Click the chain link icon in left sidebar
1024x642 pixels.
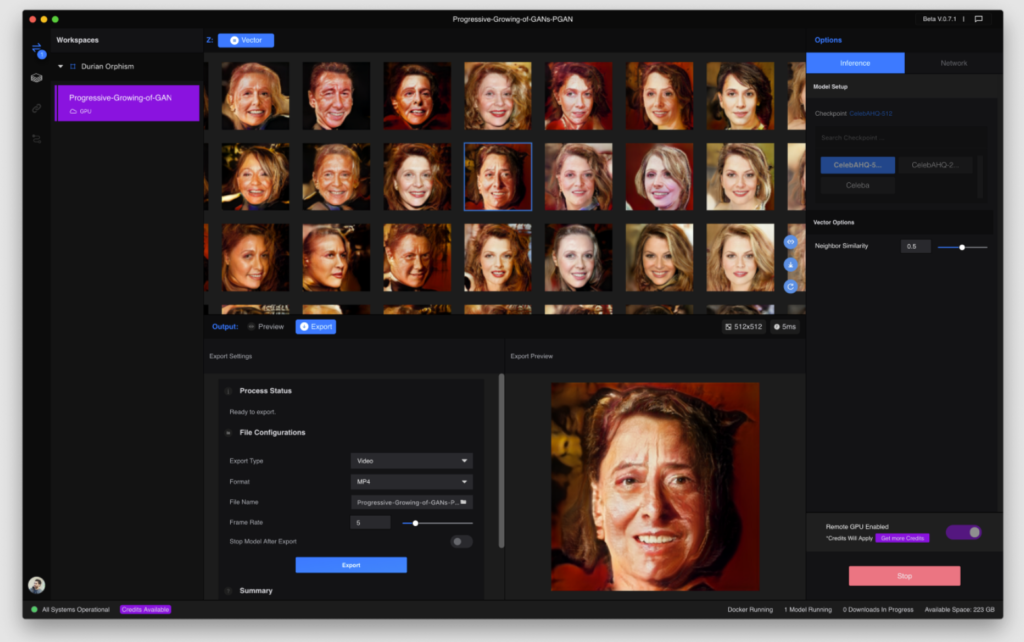pyautogui.click(x=37, y=108)
